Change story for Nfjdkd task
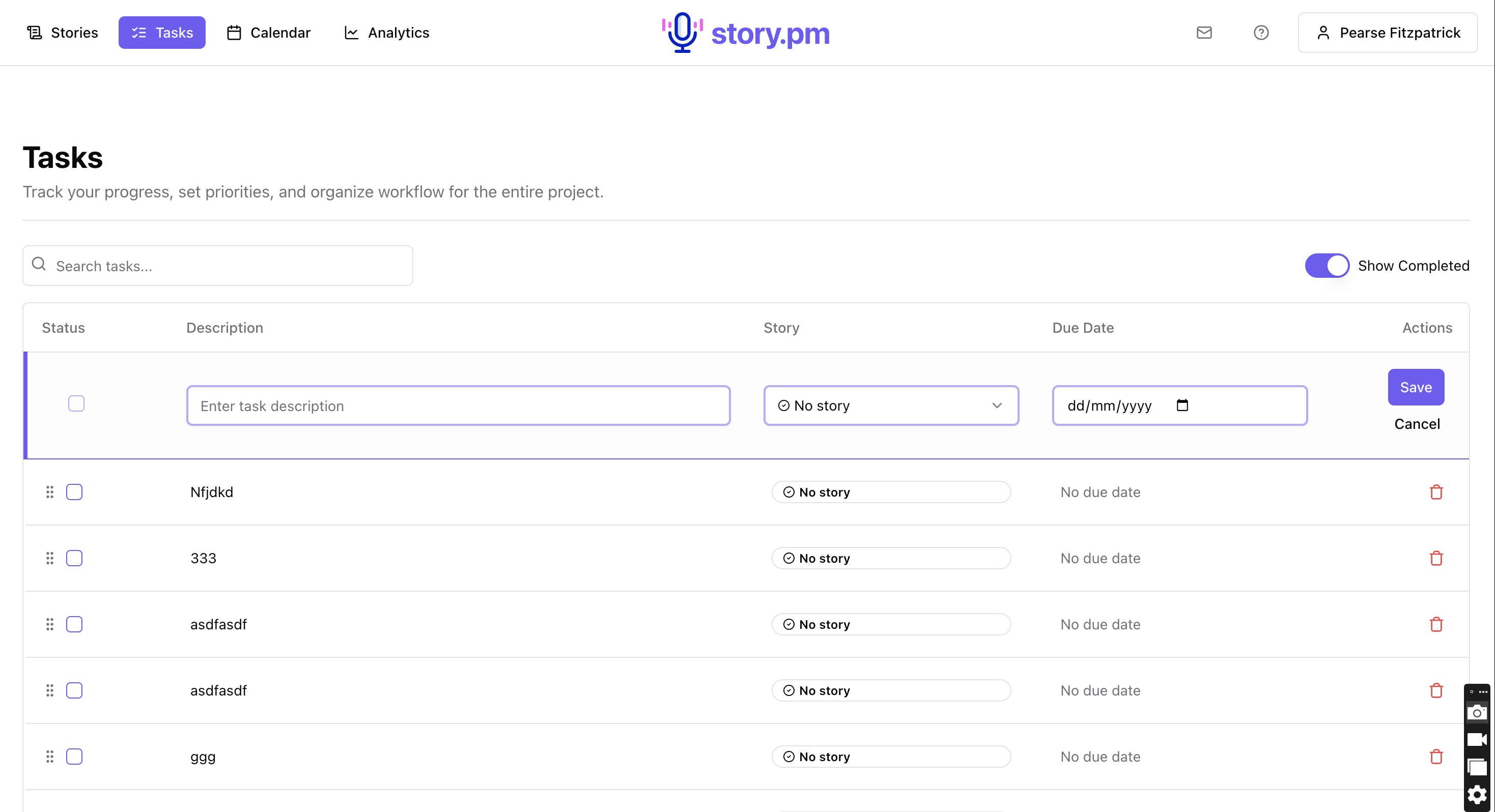Screen dimensions: 1495x812 891,492
